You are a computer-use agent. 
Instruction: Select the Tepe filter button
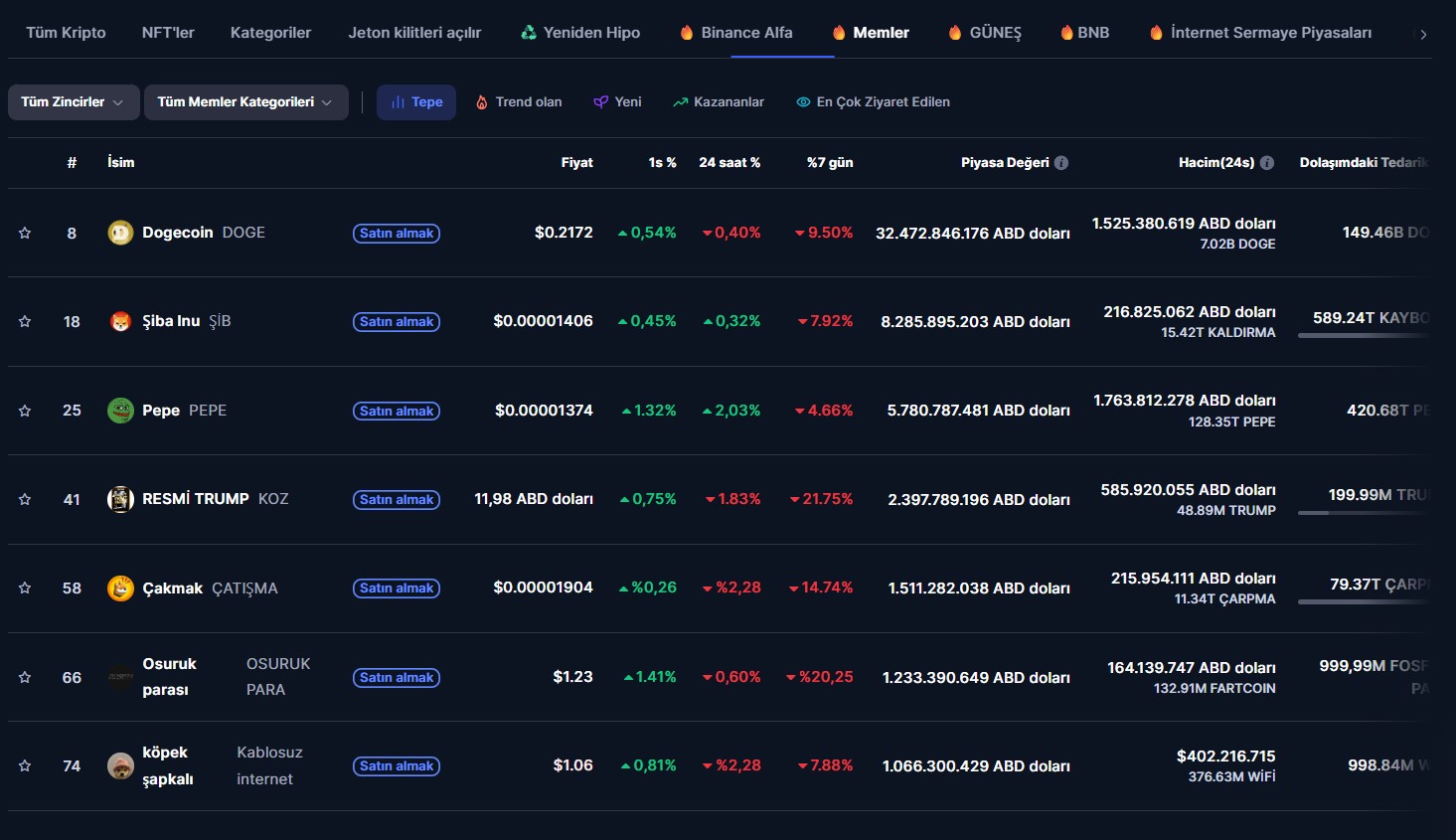click(x=416, y=102)
